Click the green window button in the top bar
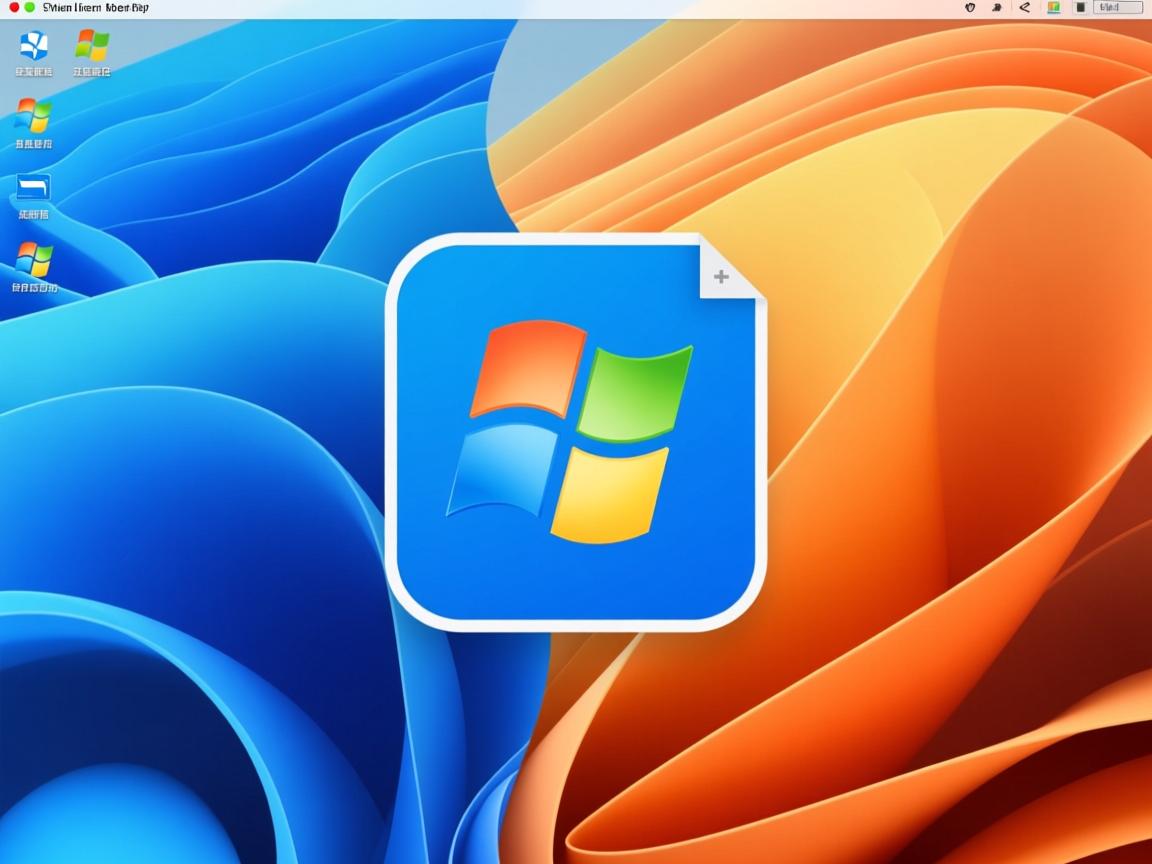 click(x=30, y=7)
